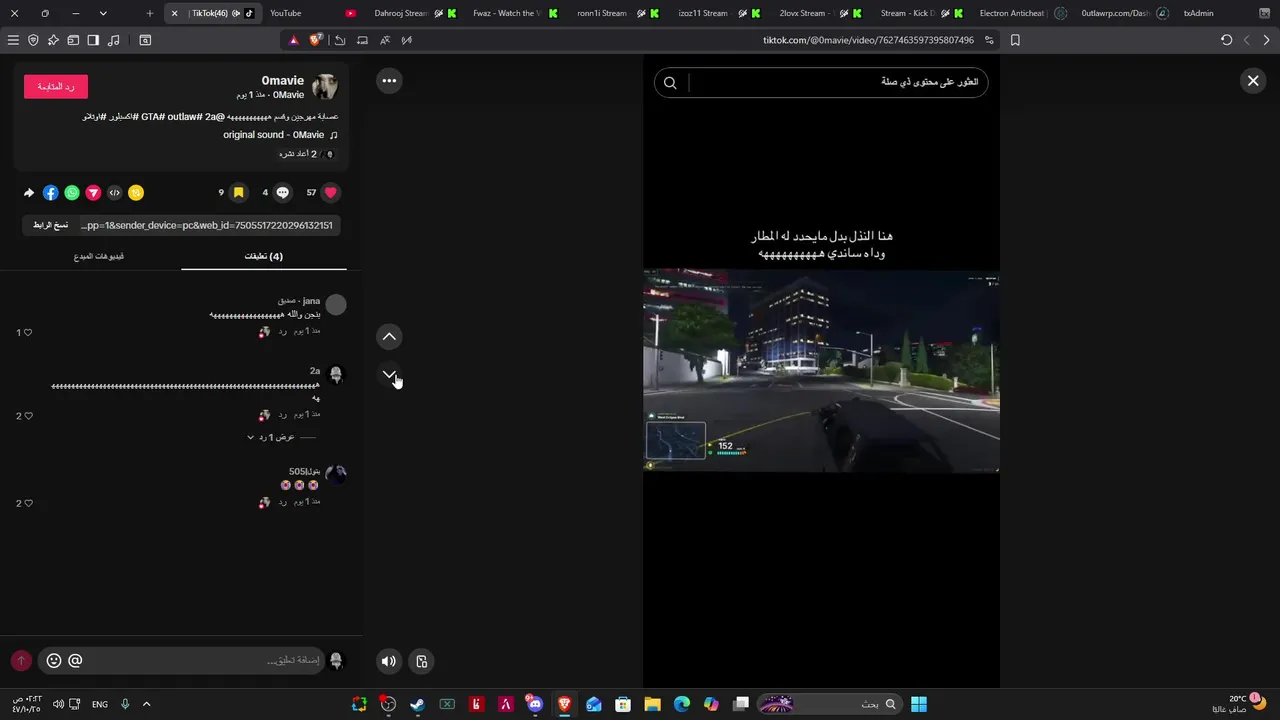Viewport: 1280px width, 720px height.
Task: Share the video to WhatsApp
Action: click(72, 193)
